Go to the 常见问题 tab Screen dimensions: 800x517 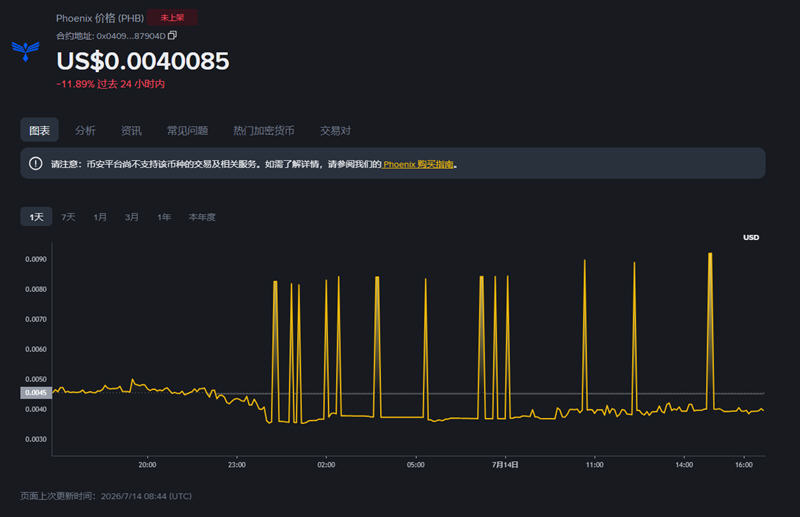coord(187,131)
